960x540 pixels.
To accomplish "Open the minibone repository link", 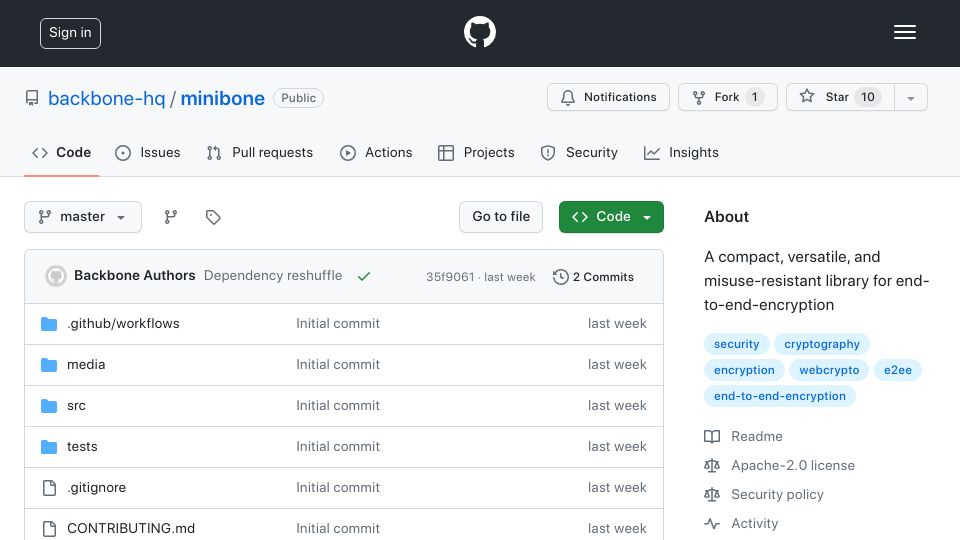I will point(222,98).
